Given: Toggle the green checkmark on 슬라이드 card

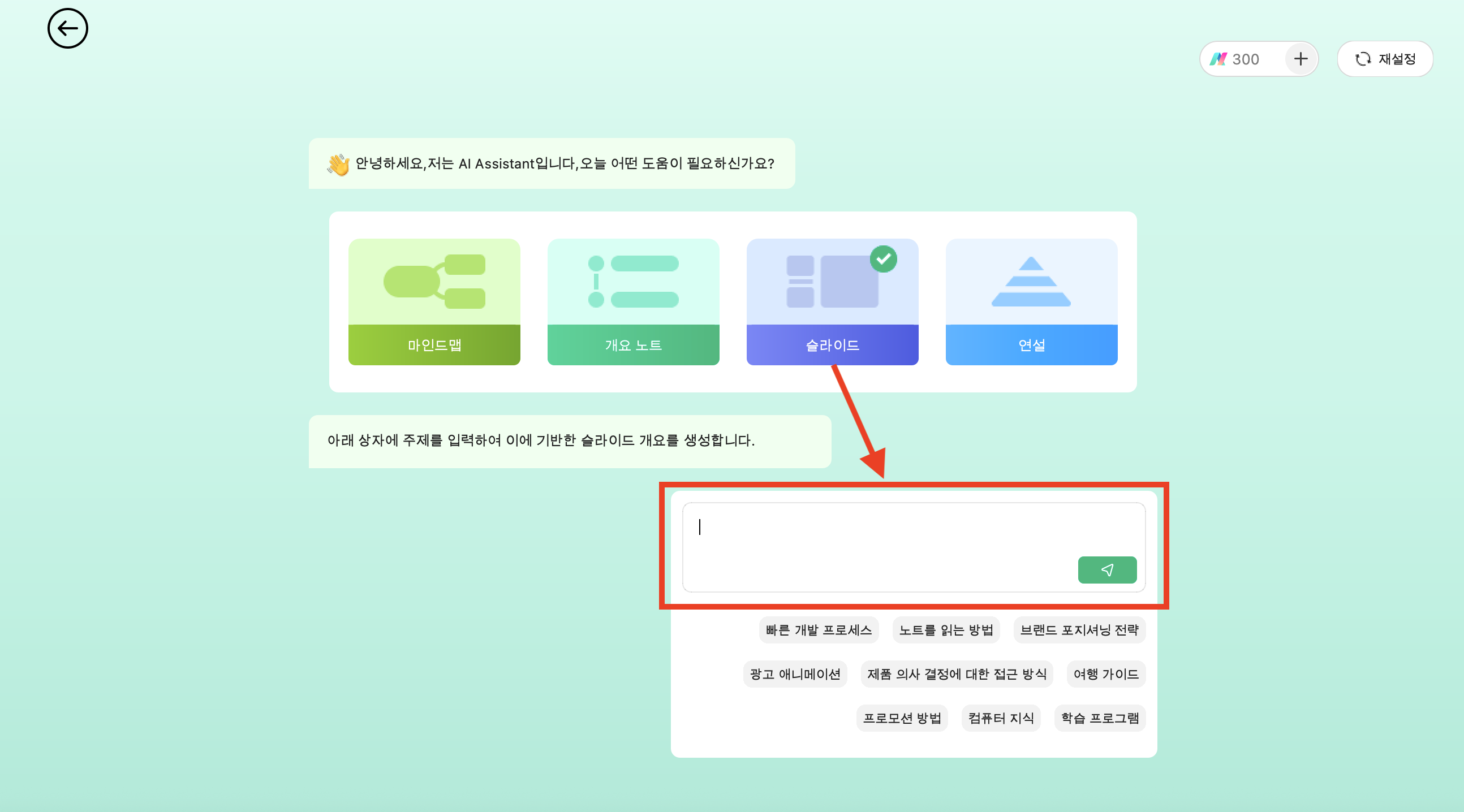Looking at the screenshot, I should pos(883,259).
